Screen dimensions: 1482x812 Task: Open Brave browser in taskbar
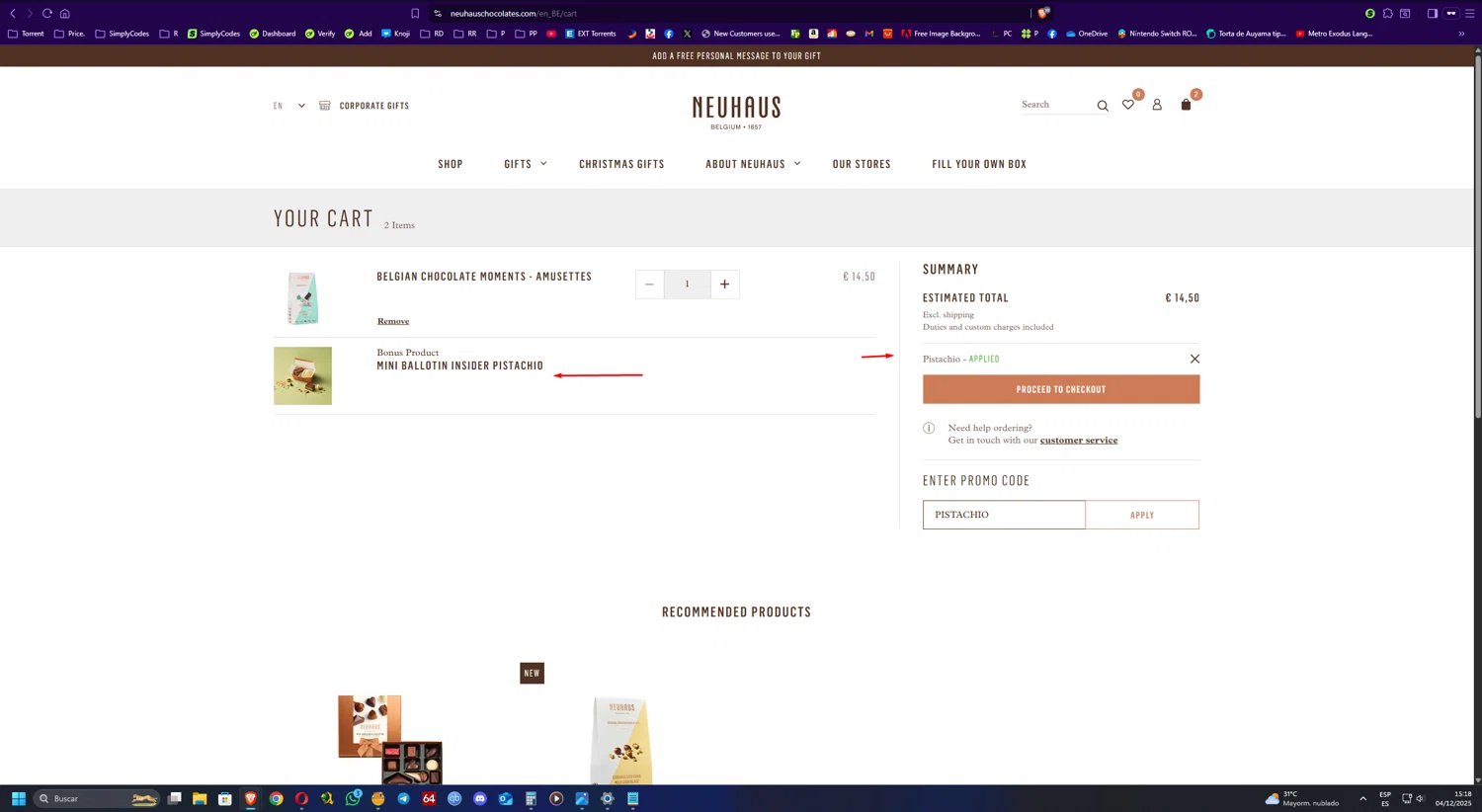coord(251,798)
